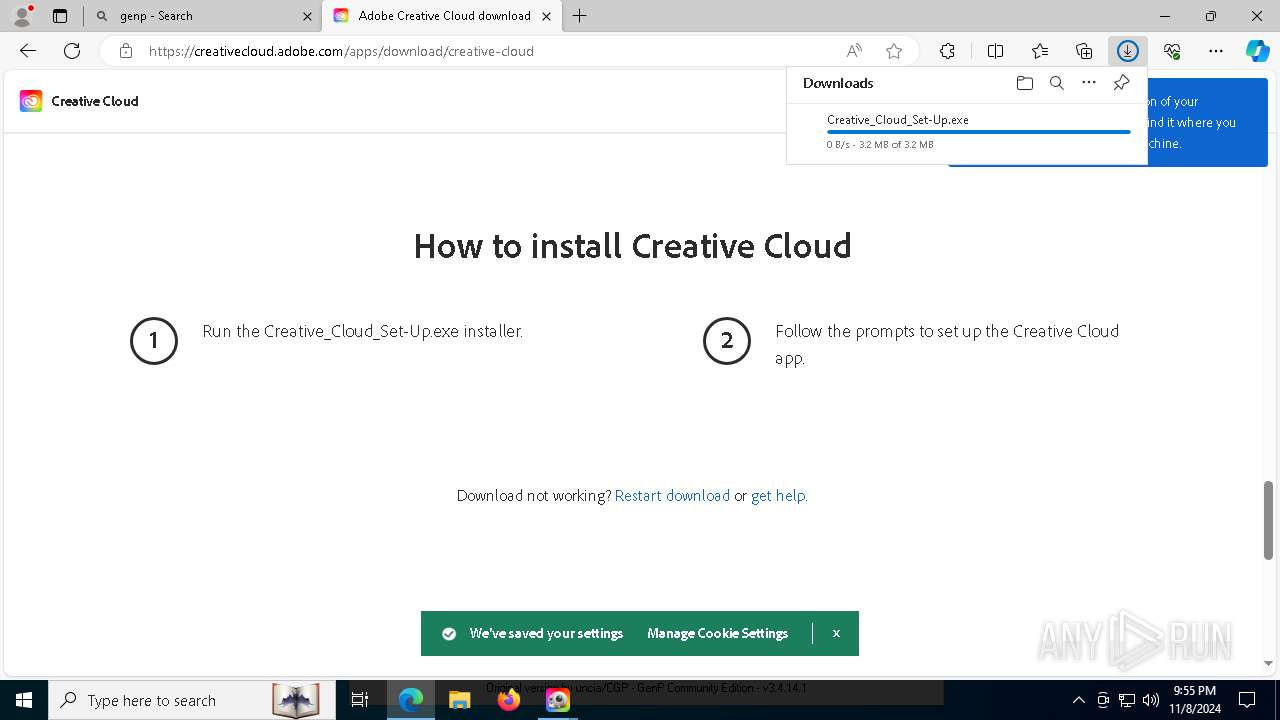
Task: Open Browser essentials icon
Action: (x=1172, y=51)
